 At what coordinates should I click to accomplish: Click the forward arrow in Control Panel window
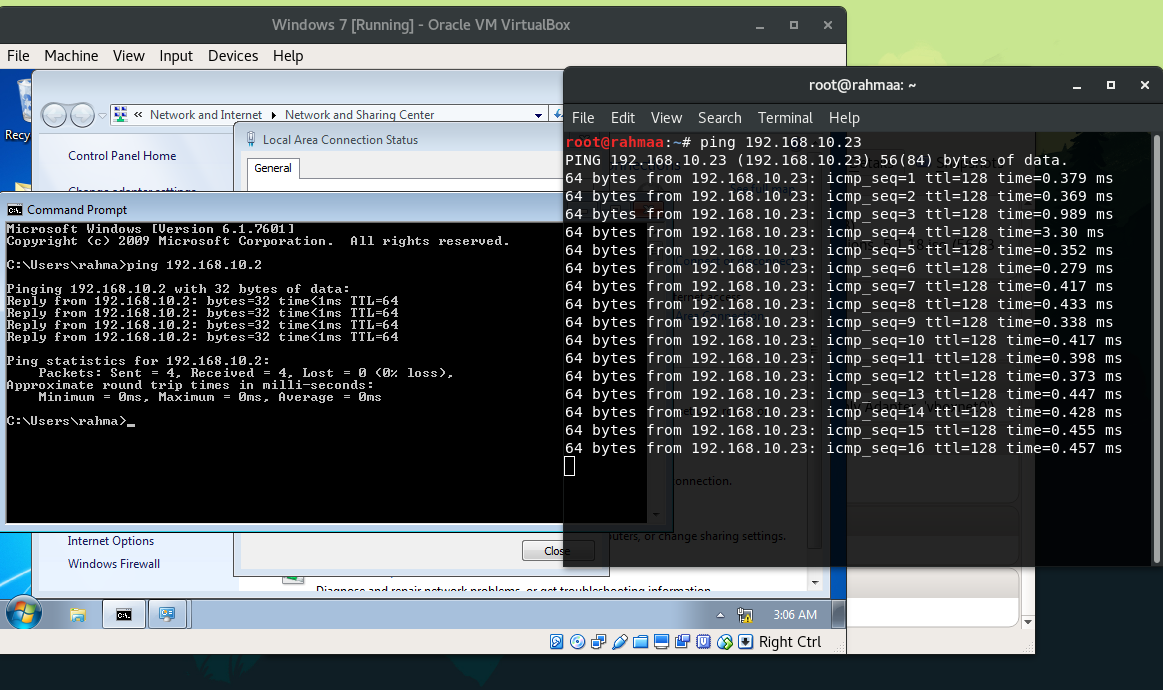pos(82,115)
